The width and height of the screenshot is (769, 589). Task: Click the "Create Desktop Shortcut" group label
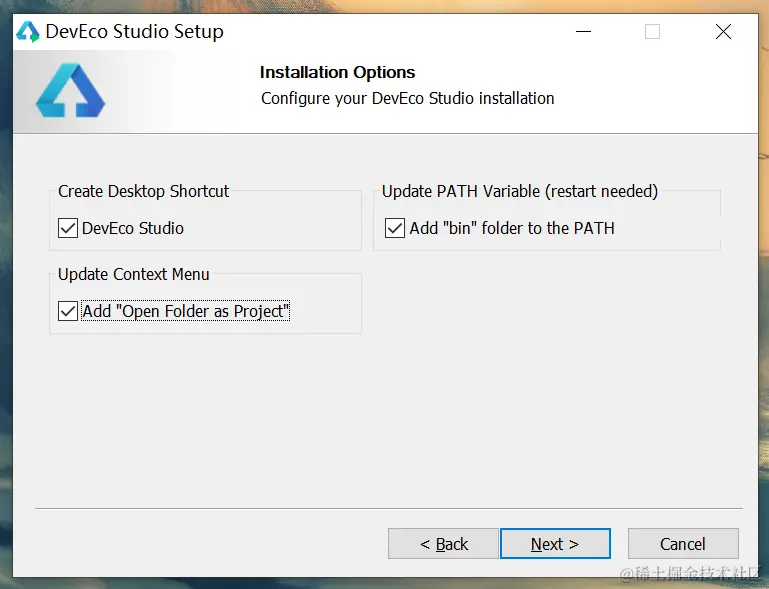143,191
